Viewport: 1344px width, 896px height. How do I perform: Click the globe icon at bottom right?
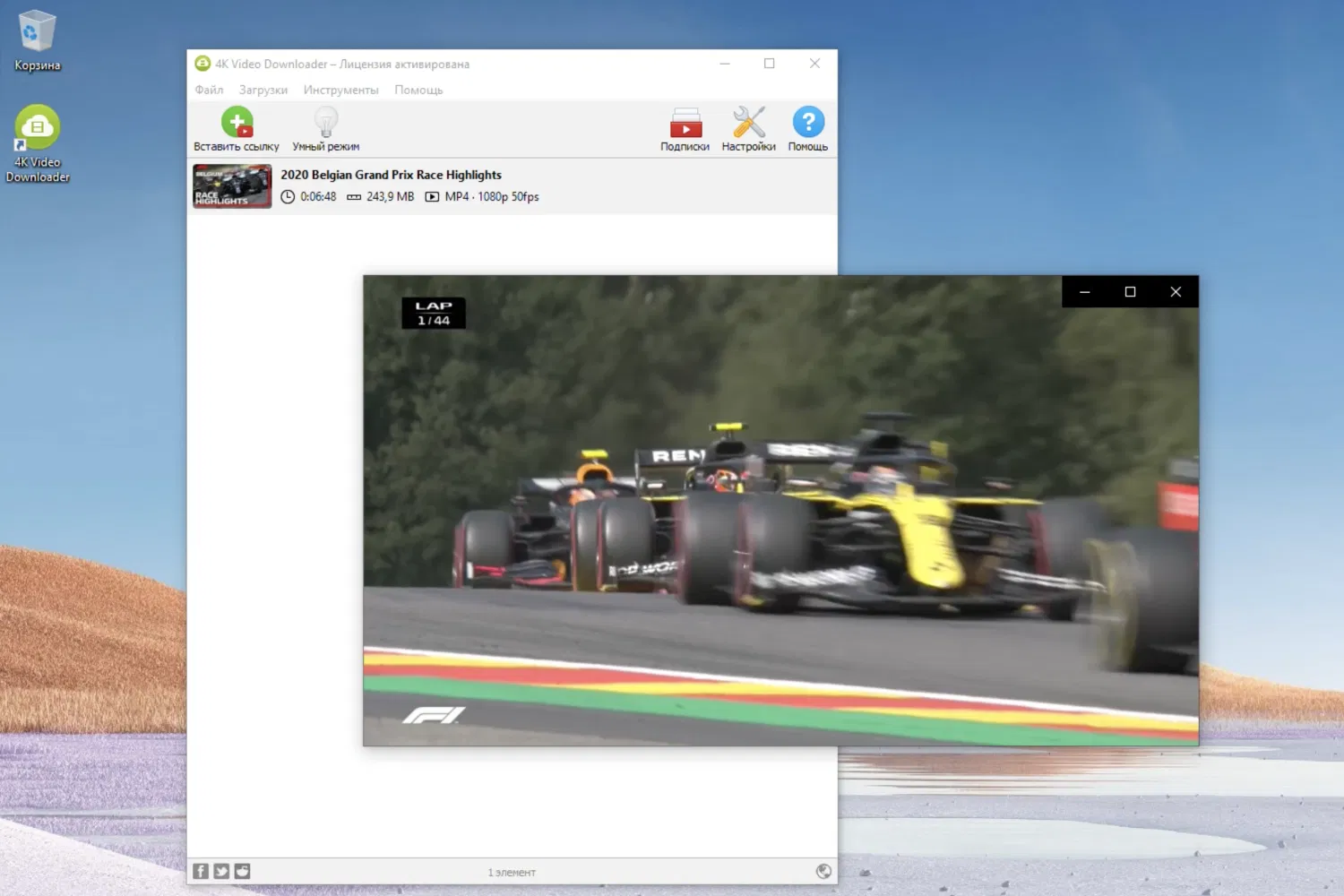(x=823, y=870)
